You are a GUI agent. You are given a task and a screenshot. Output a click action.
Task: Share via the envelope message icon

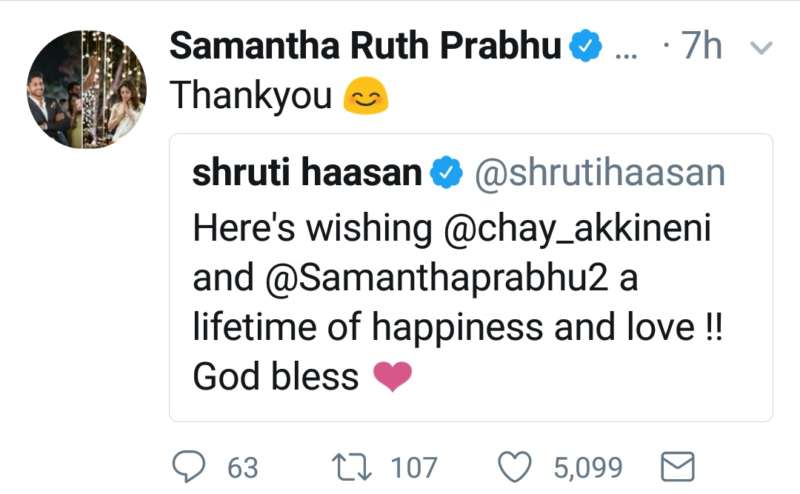680,466
